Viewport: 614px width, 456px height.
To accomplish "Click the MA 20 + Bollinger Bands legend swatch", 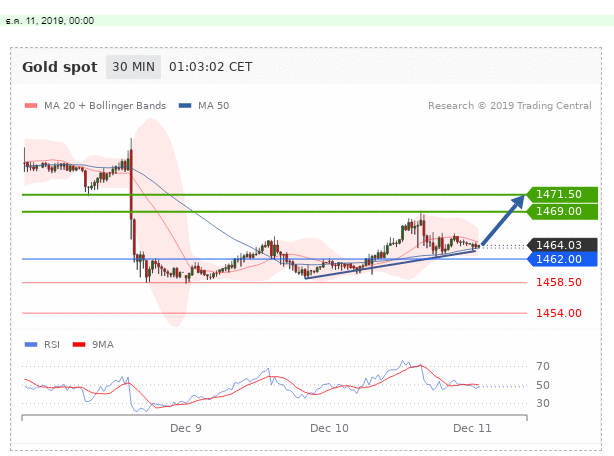I will pos(30,105).
